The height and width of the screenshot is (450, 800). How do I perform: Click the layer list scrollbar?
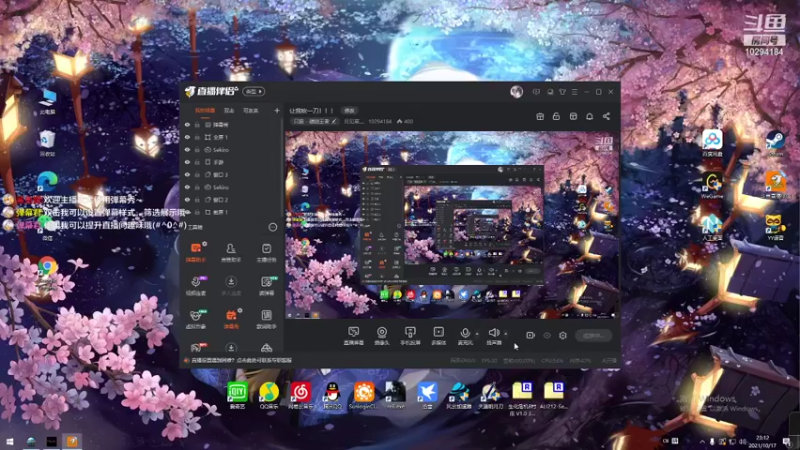click(282, 168)
